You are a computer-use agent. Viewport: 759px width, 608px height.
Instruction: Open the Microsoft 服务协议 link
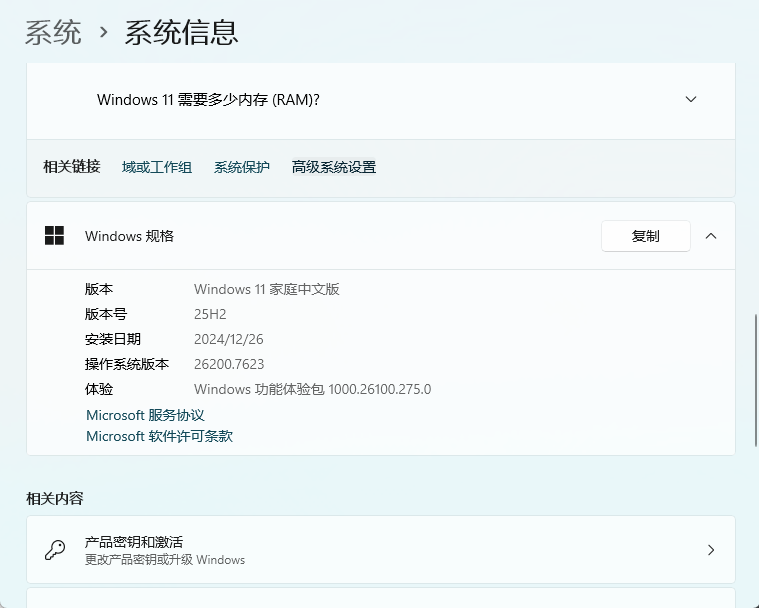[x=145, y=415]
